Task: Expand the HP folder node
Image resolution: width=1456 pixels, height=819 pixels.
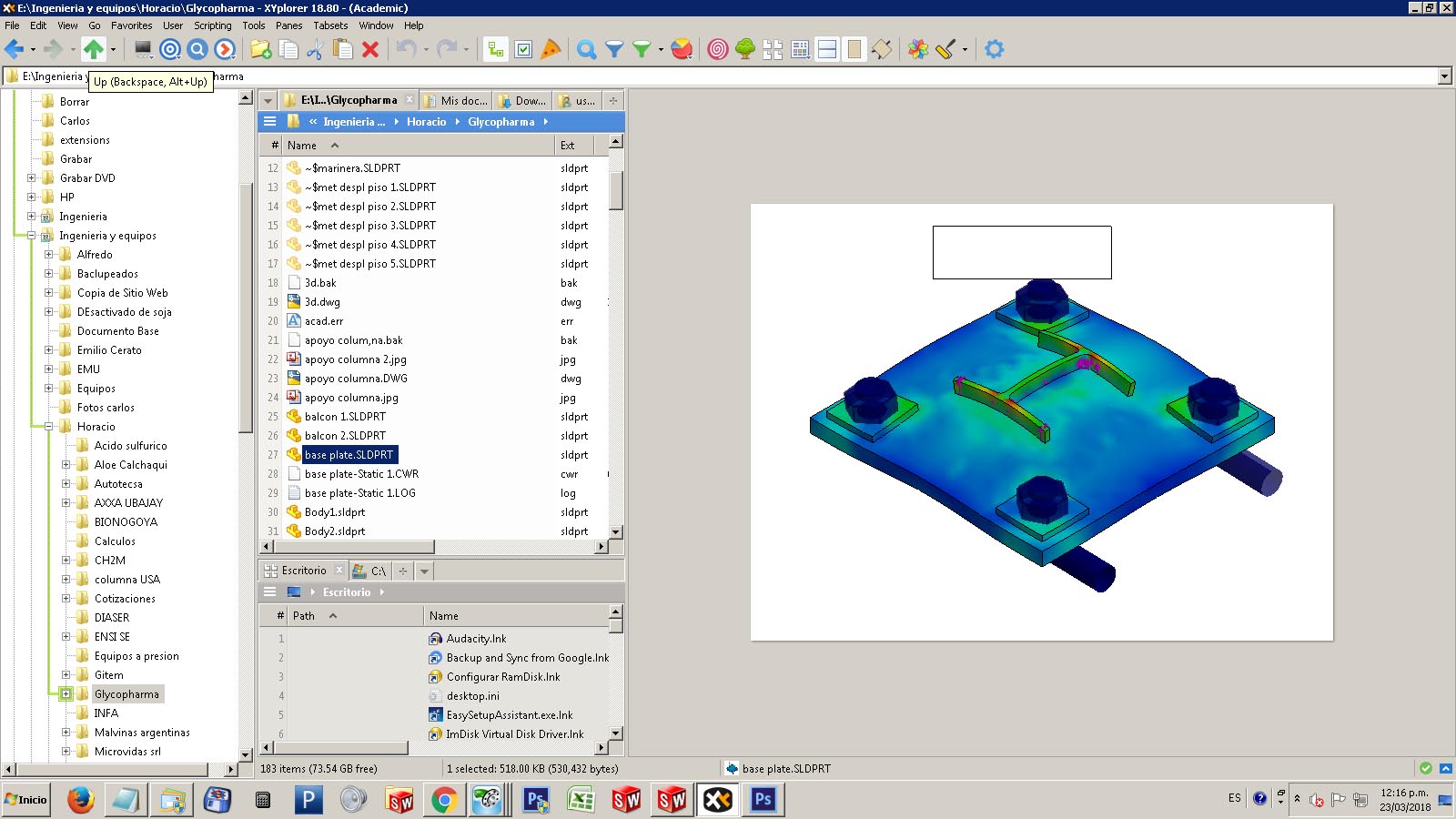Action: coord(32,197)
